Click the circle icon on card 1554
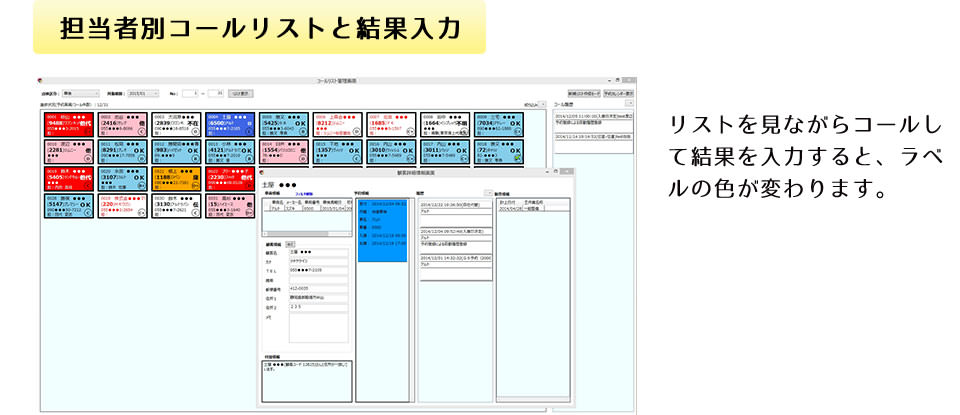 pyautogui.click(x=302, y=158)
